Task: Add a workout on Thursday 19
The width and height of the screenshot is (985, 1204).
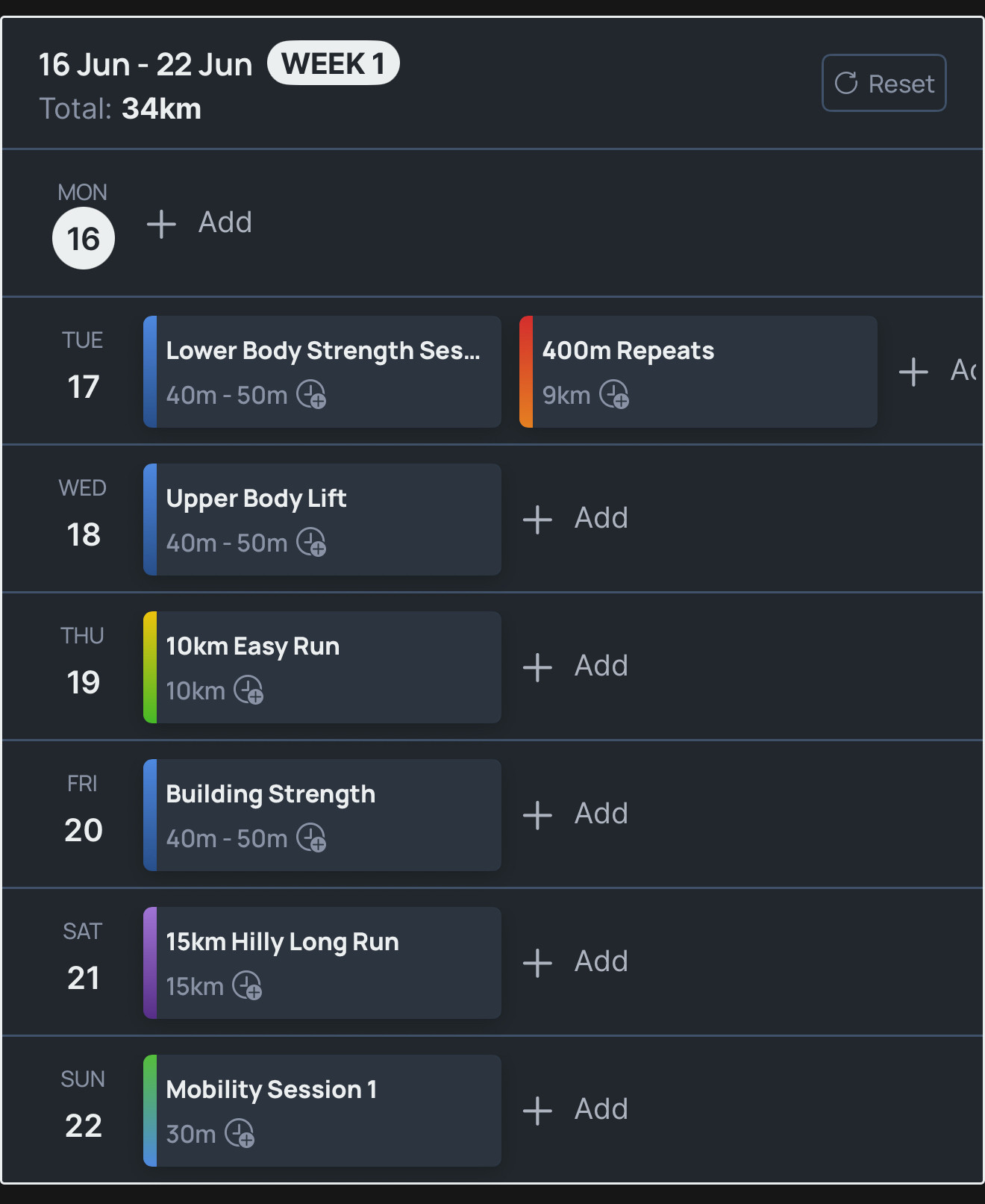Action: 575,667
